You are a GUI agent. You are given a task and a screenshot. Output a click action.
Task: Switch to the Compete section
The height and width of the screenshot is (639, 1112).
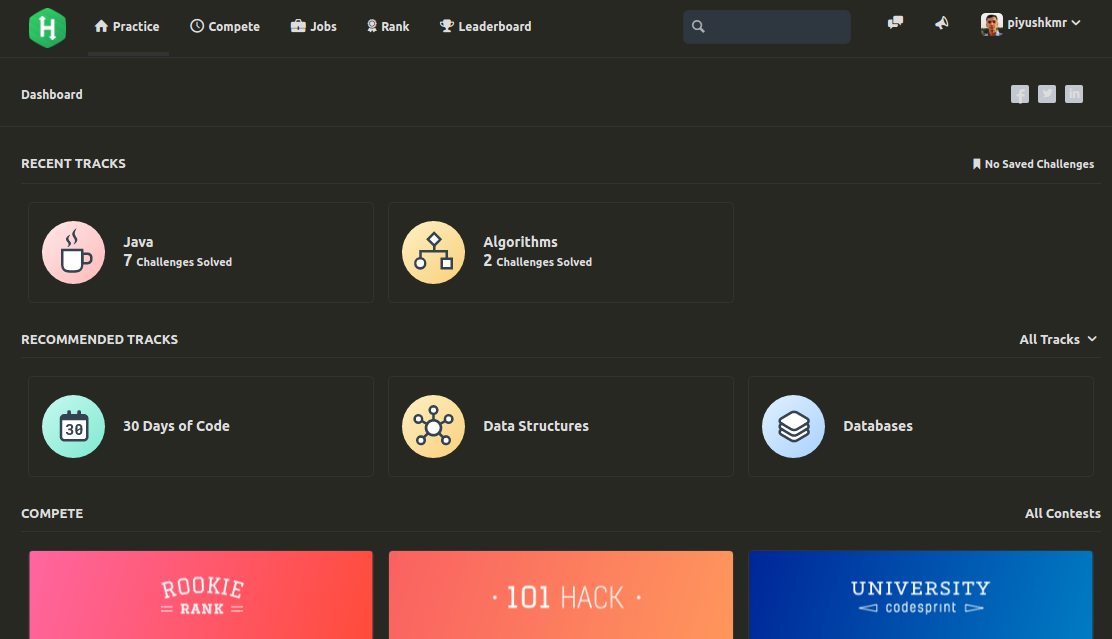point(224,26)
